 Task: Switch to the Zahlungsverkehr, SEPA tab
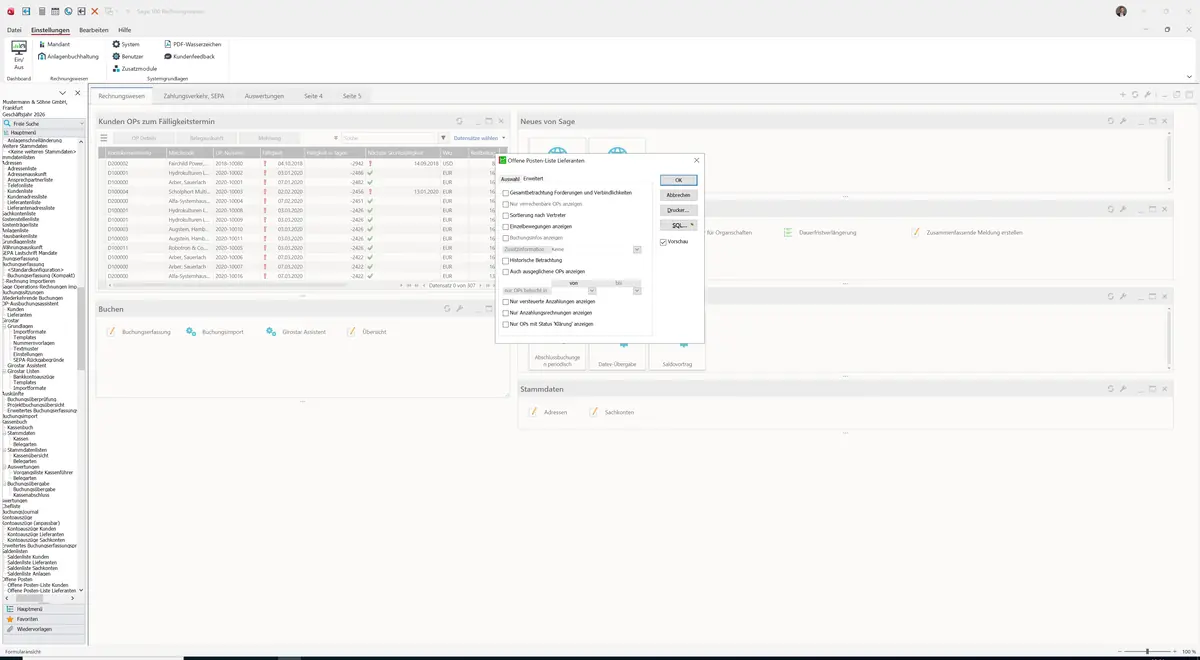(x=194, y=96)
